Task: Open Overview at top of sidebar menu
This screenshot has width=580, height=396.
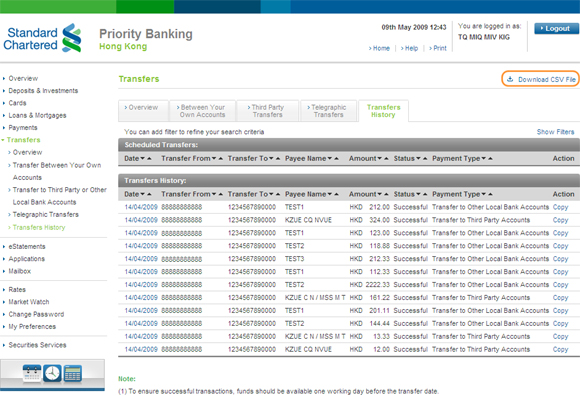Action: pyautogui.click(x=23, y=78)
